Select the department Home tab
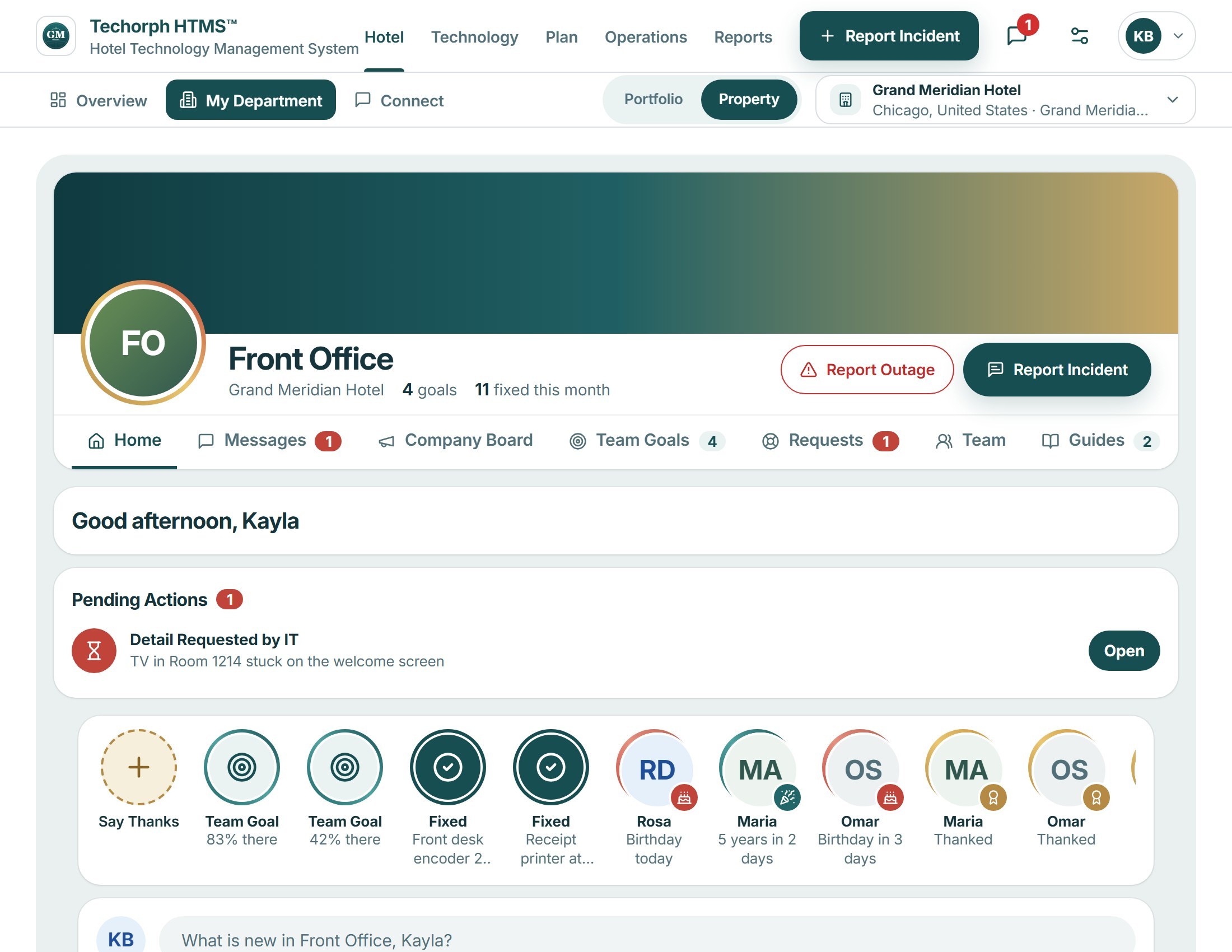1232x952 pixels. (125, 441)
